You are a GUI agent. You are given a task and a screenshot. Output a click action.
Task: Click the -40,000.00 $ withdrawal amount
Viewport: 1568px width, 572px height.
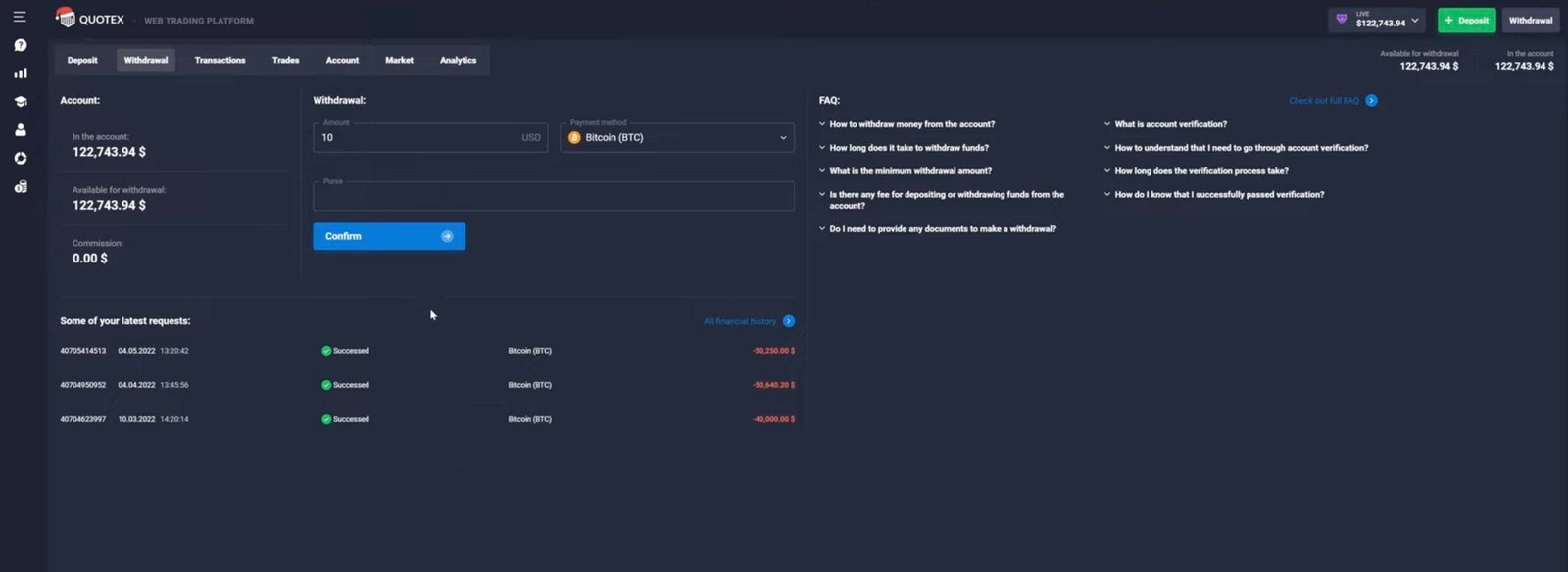point(773,419)
